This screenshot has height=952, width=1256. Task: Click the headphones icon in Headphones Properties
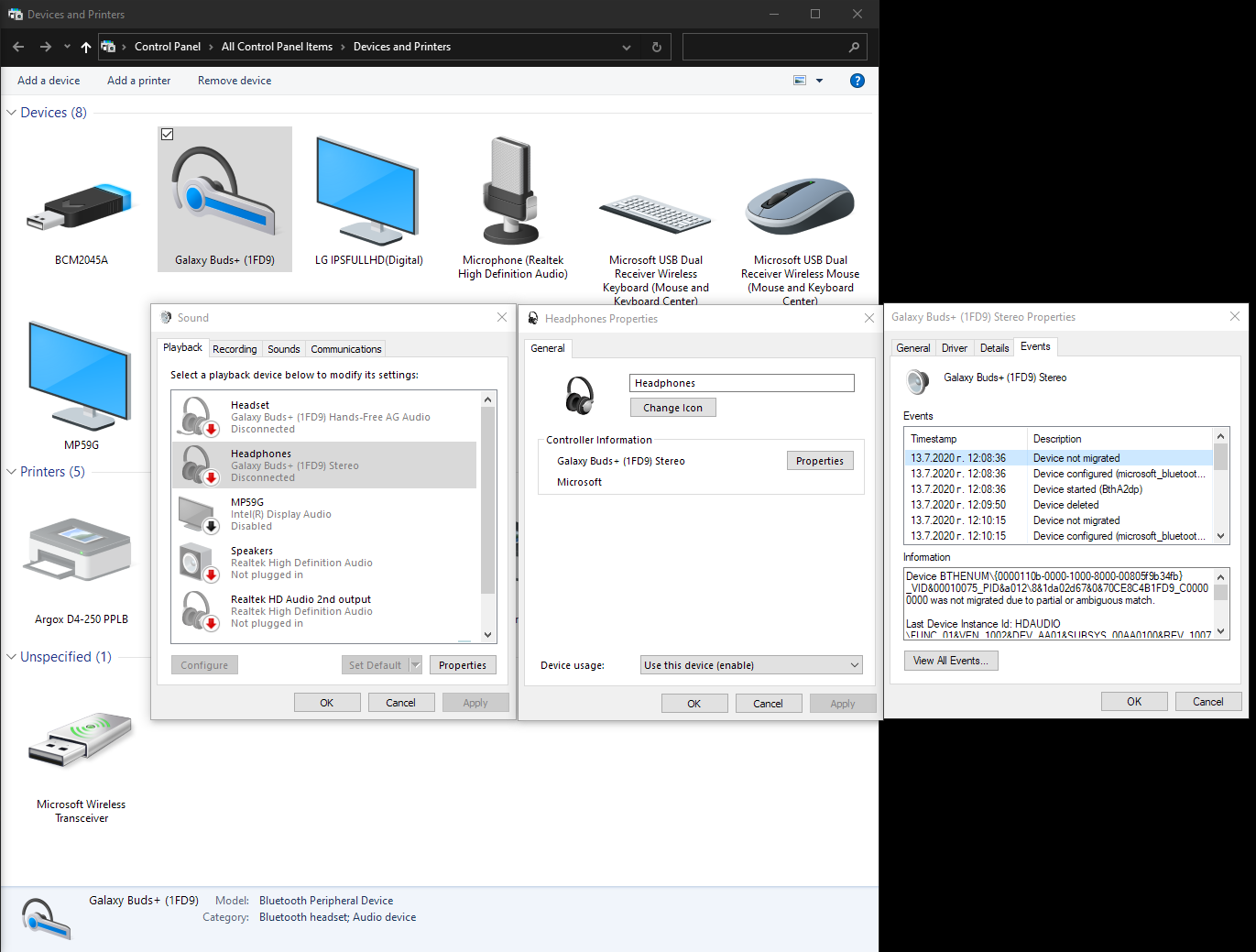(580, 395)
